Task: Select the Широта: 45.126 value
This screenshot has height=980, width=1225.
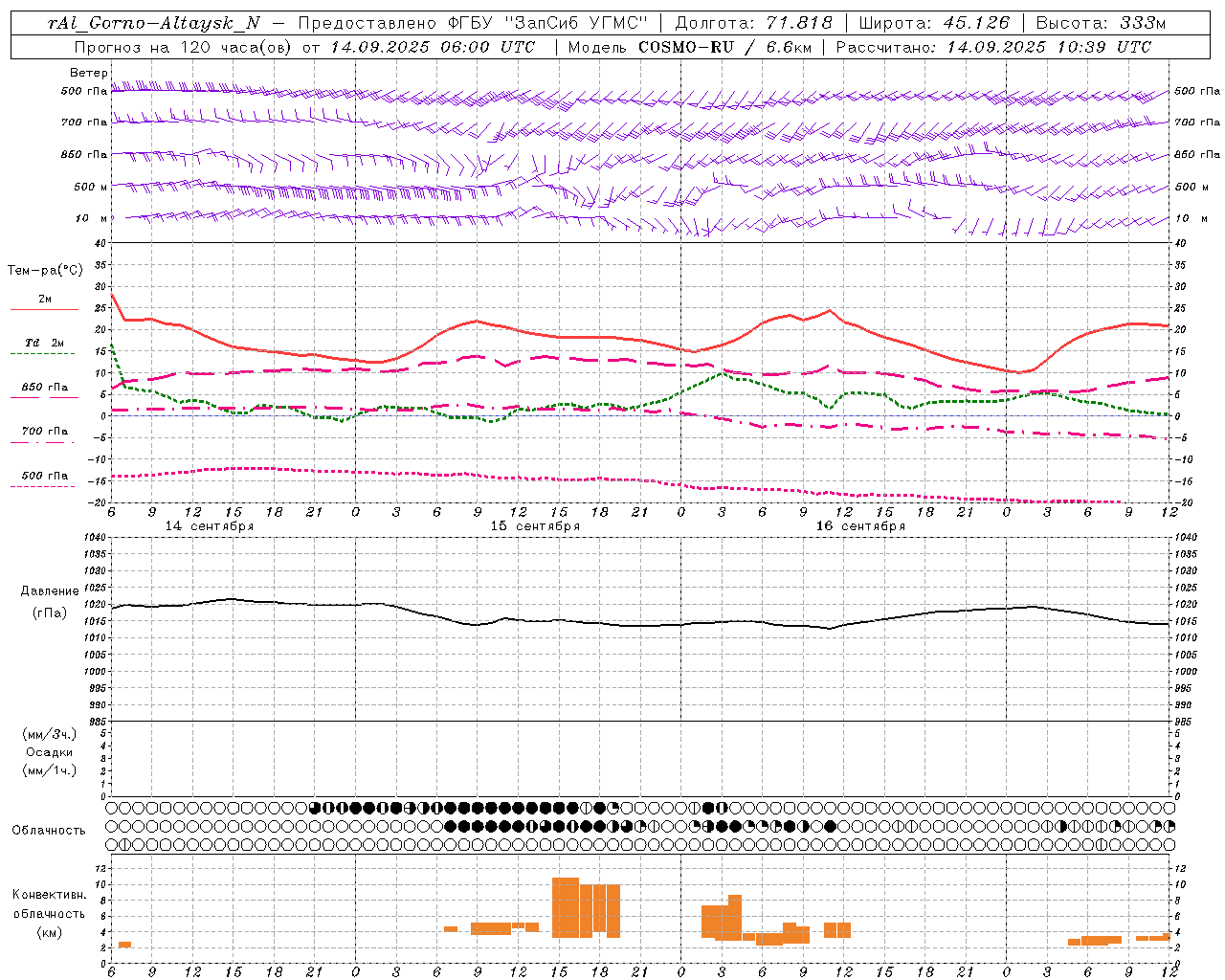Action: point(934,23)
